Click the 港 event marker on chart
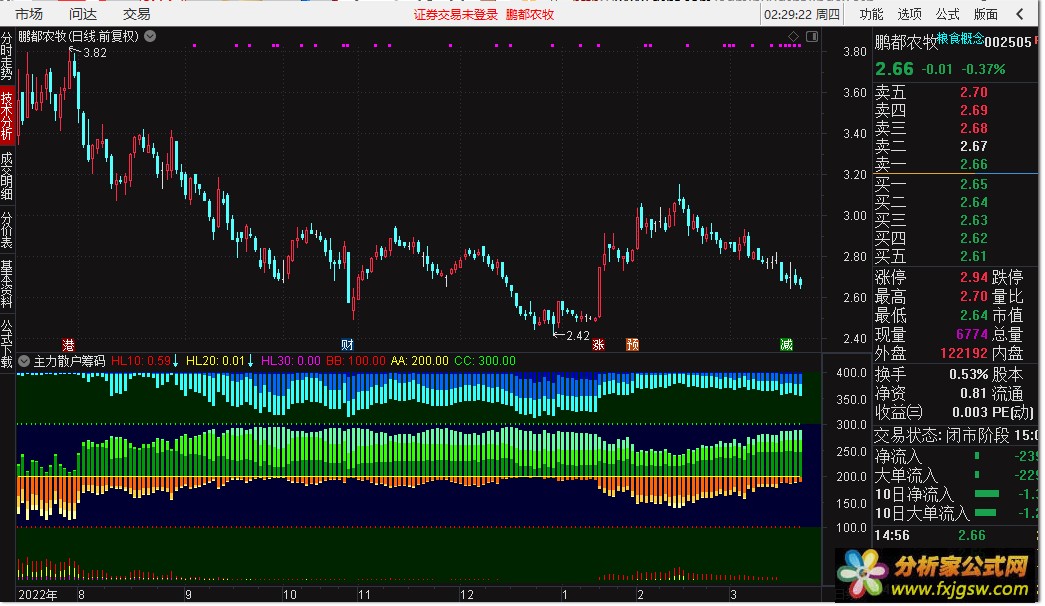This screenshot has height=606, width=1045. click(68, 345)
